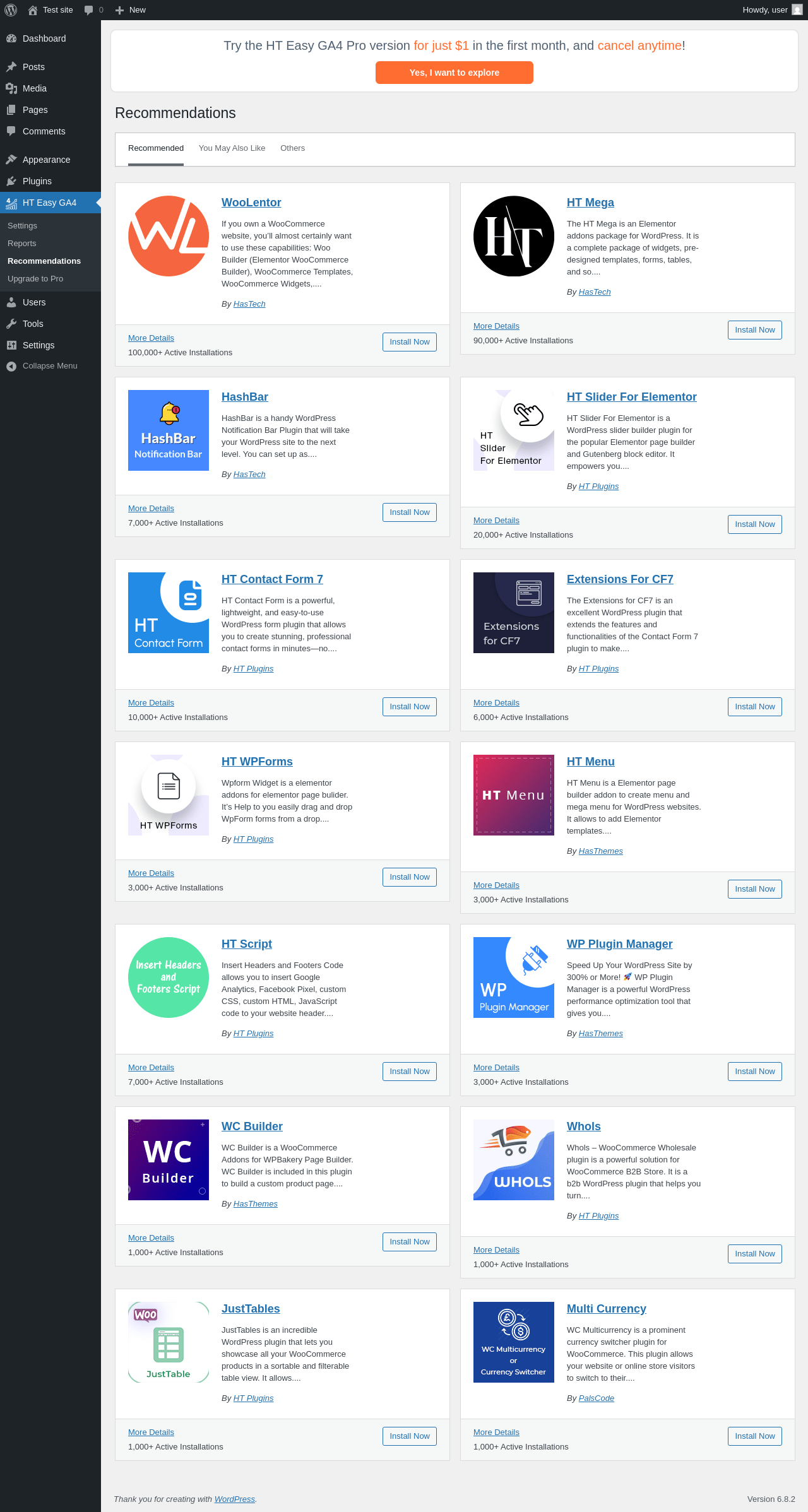
Task: Open the JustTables title link
Action: (x=251, y=1309)
